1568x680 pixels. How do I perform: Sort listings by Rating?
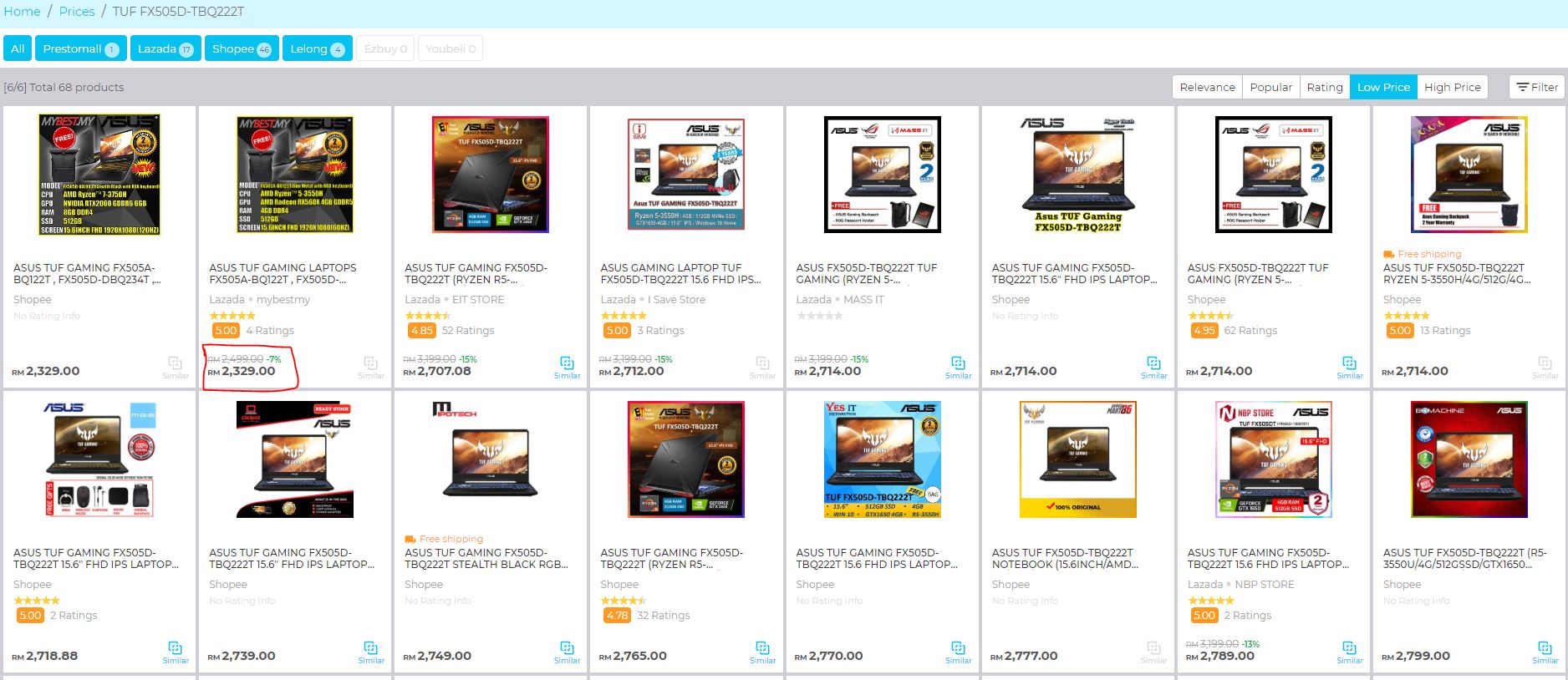[x=1325, y=87]
